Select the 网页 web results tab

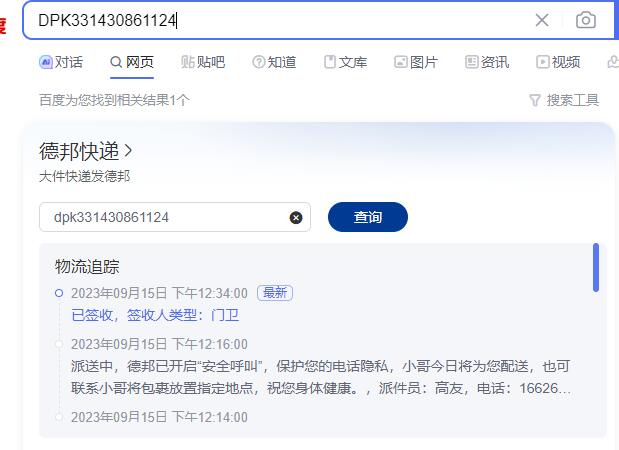(x=132, y=62)
